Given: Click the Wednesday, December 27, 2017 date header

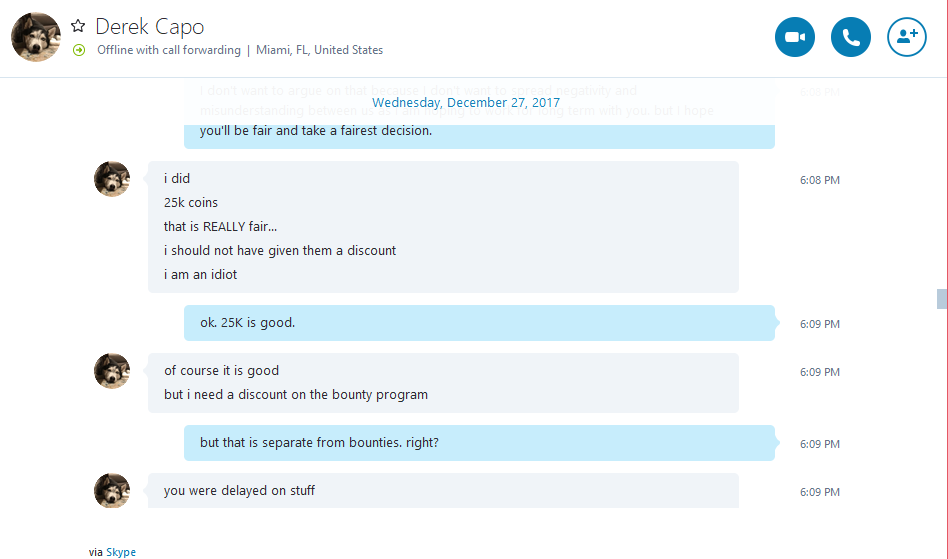Looking at the screenshot, I should pyautogui.click(x=466, y=103).
